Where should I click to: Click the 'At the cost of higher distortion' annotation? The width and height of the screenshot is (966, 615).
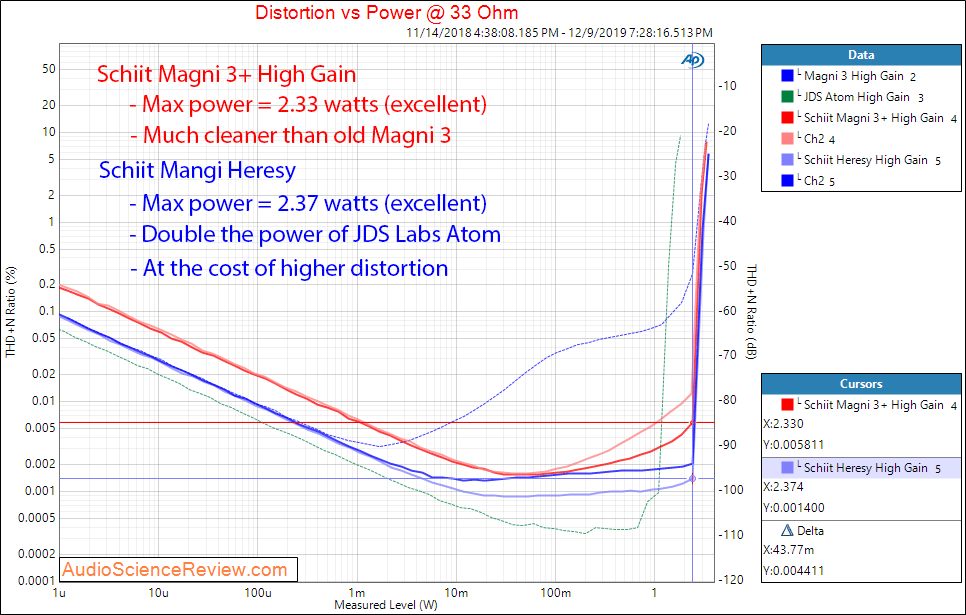289,268
